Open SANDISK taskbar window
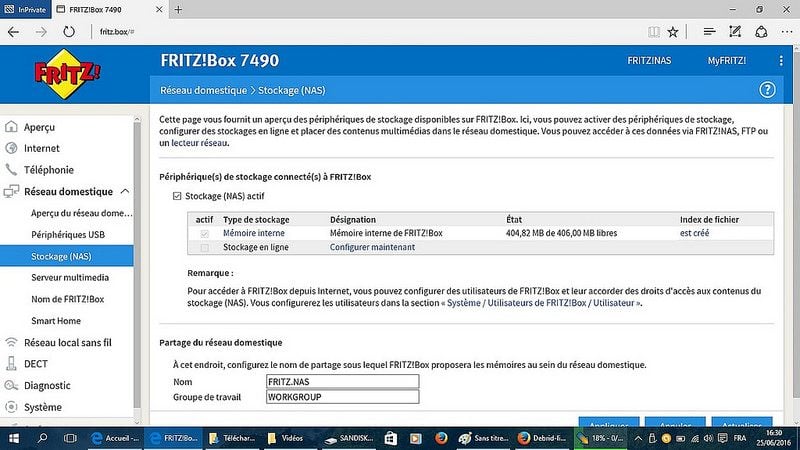Screen dimensions: 800x450 tap(349, 438)
